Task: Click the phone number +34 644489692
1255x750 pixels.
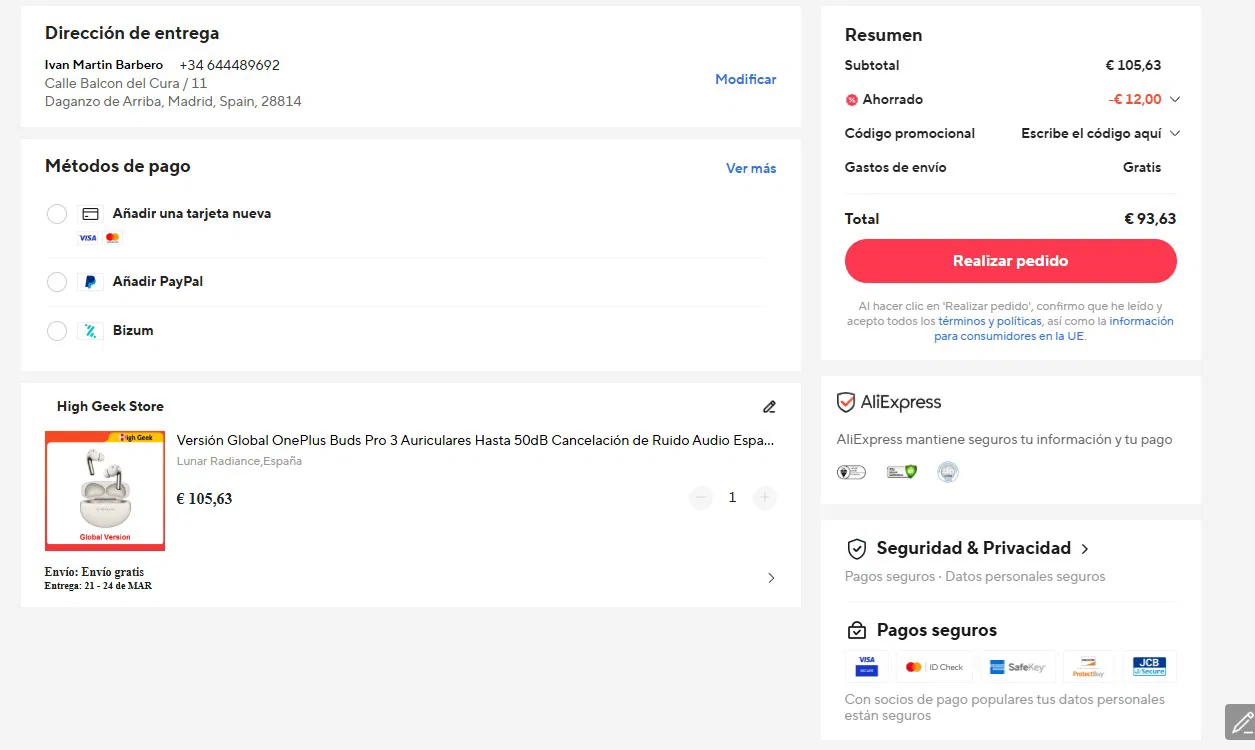Action: tap(230, 66)
